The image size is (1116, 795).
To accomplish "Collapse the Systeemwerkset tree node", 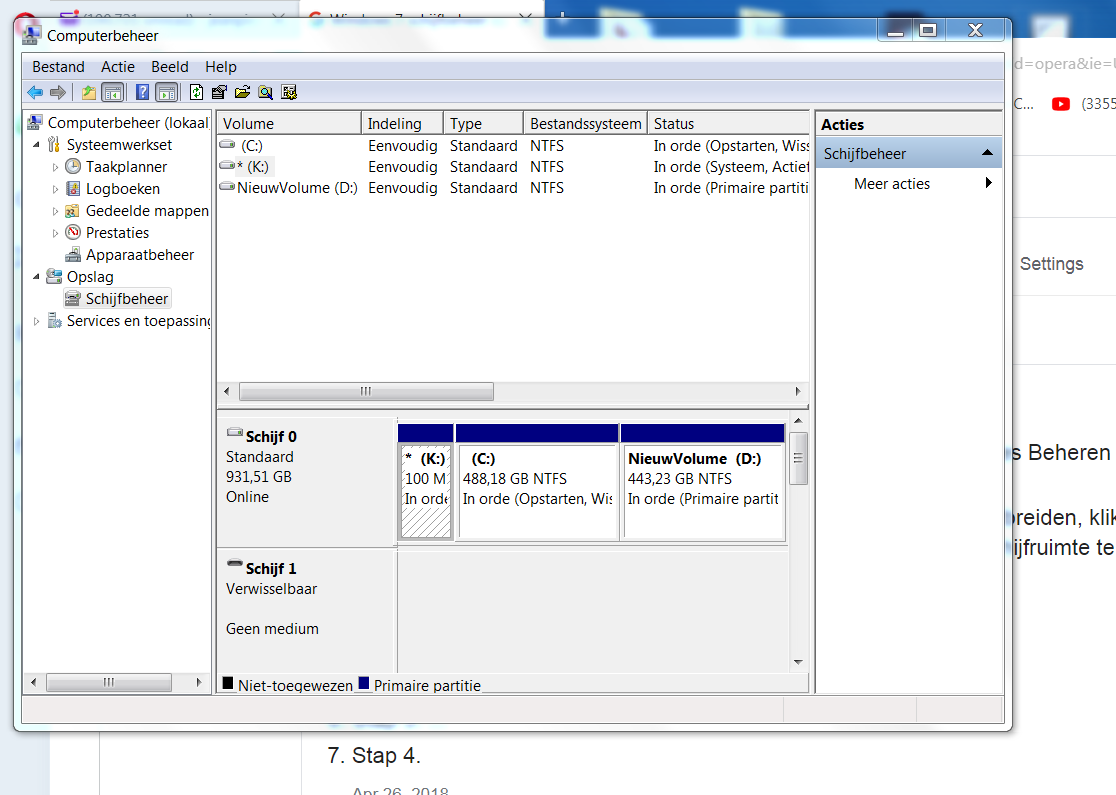I will (x=36, y=144).
